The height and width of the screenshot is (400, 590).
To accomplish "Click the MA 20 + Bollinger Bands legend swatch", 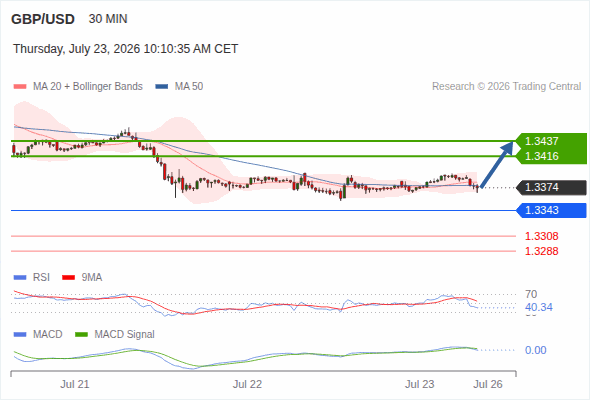I will (x=20, y=87).
